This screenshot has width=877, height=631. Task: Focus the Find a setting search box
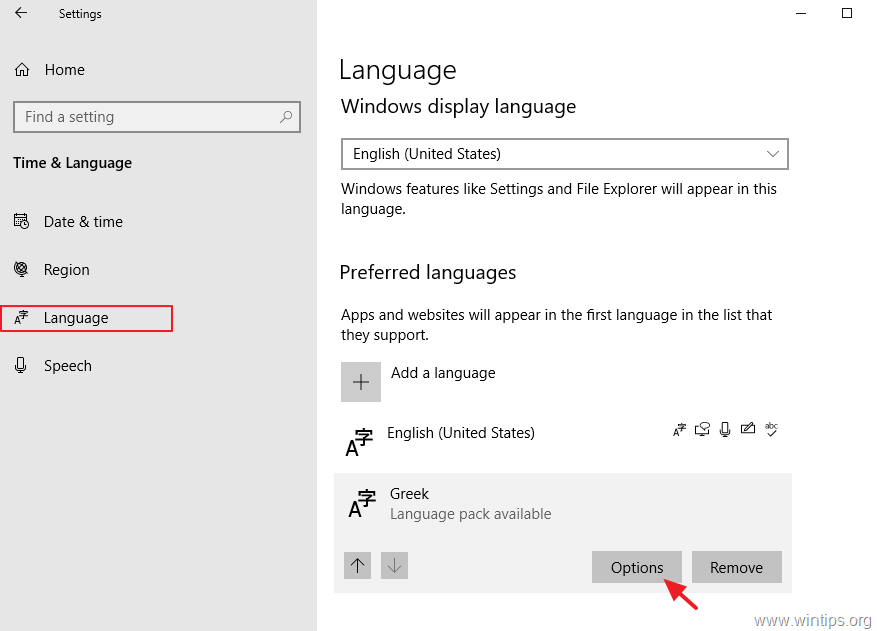click(157, 117)
